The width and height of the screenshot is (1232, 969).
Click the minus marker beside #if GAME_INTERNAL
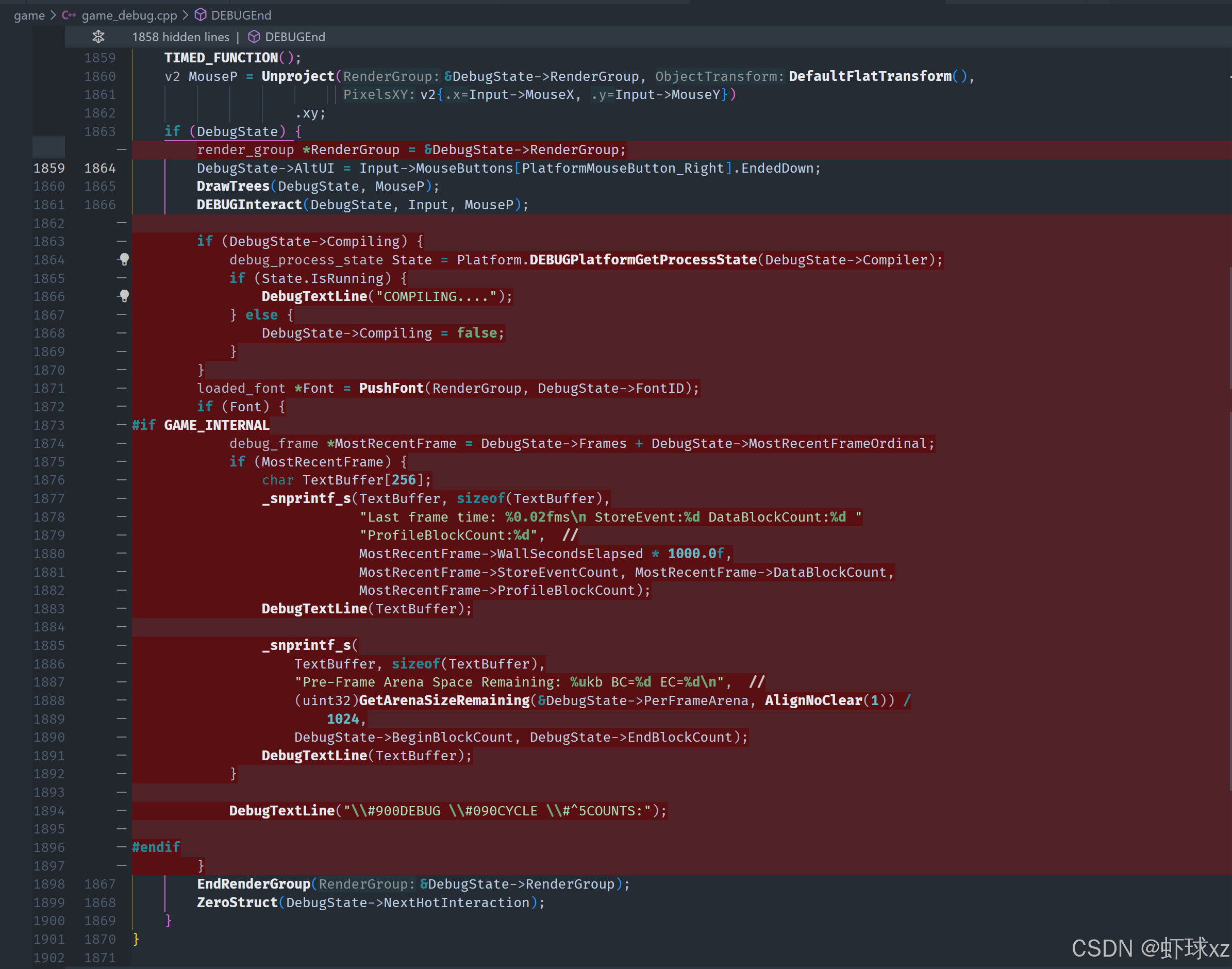(x=122, y=424)
